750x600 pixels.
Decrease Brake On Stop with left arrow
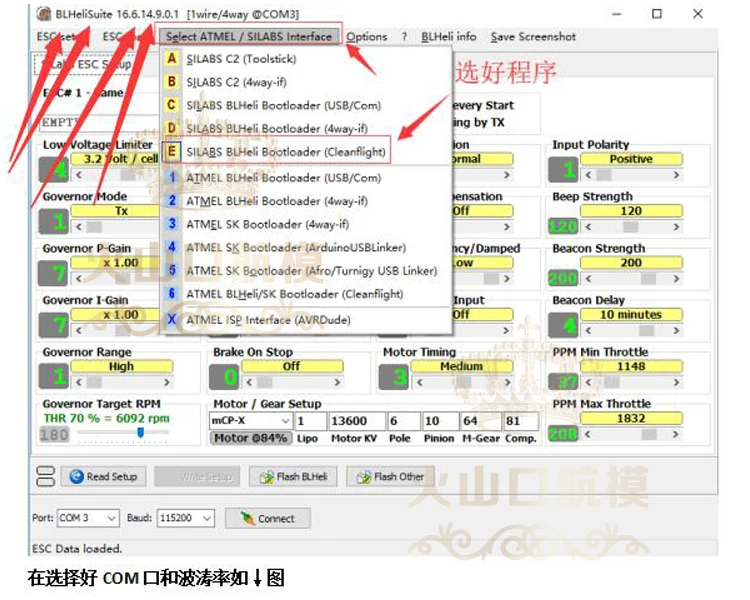[249, 382]
